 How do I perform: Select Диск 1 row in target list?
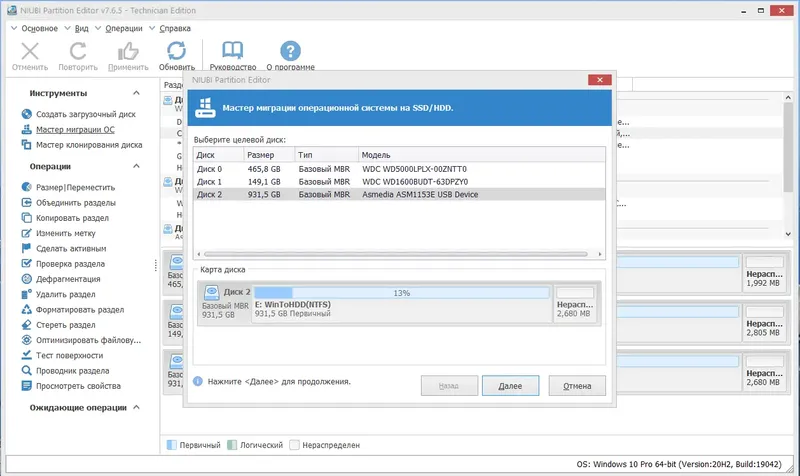coord(399,182)
